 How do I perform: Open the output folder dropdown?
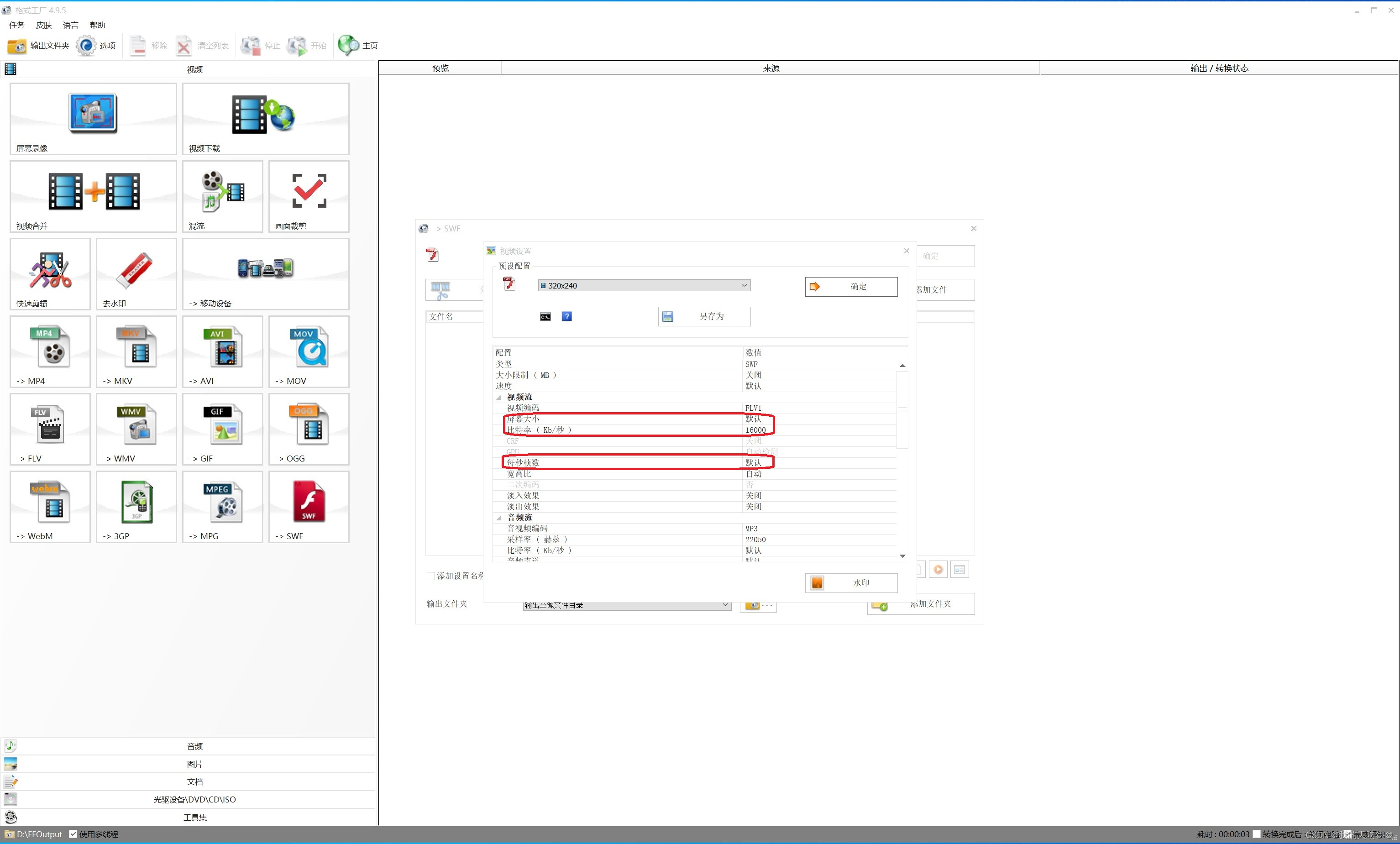pos(725,605)
